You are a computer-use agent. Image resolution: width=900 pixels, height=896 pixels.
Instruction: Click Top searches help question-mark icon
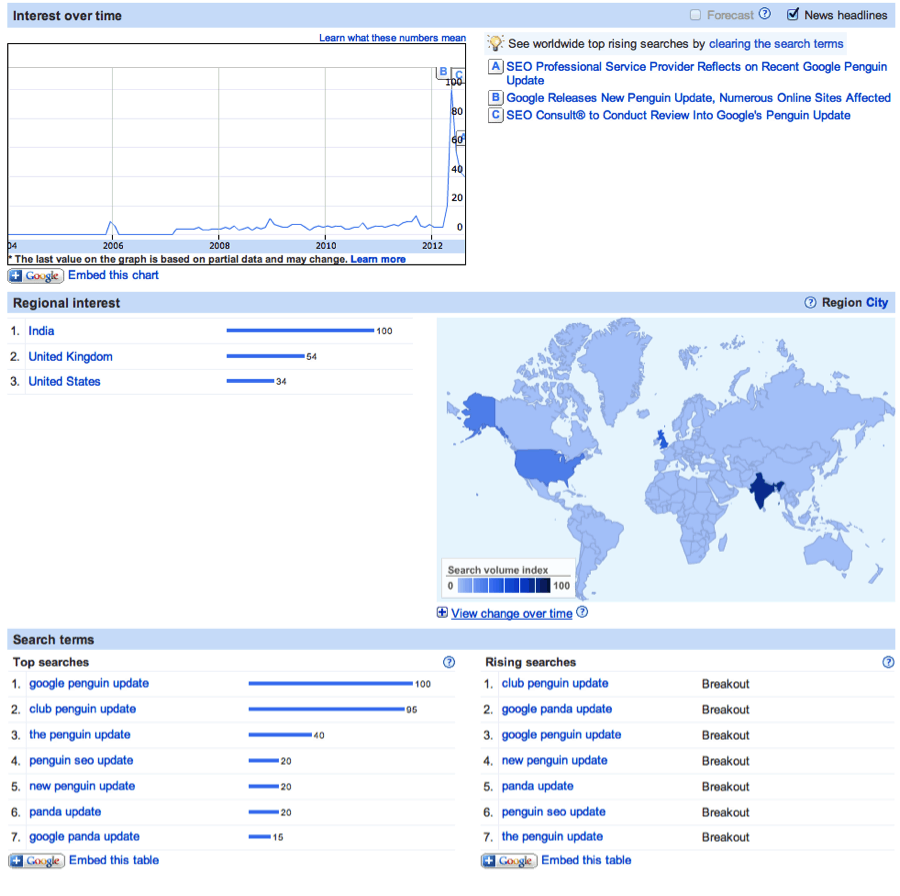449,662
